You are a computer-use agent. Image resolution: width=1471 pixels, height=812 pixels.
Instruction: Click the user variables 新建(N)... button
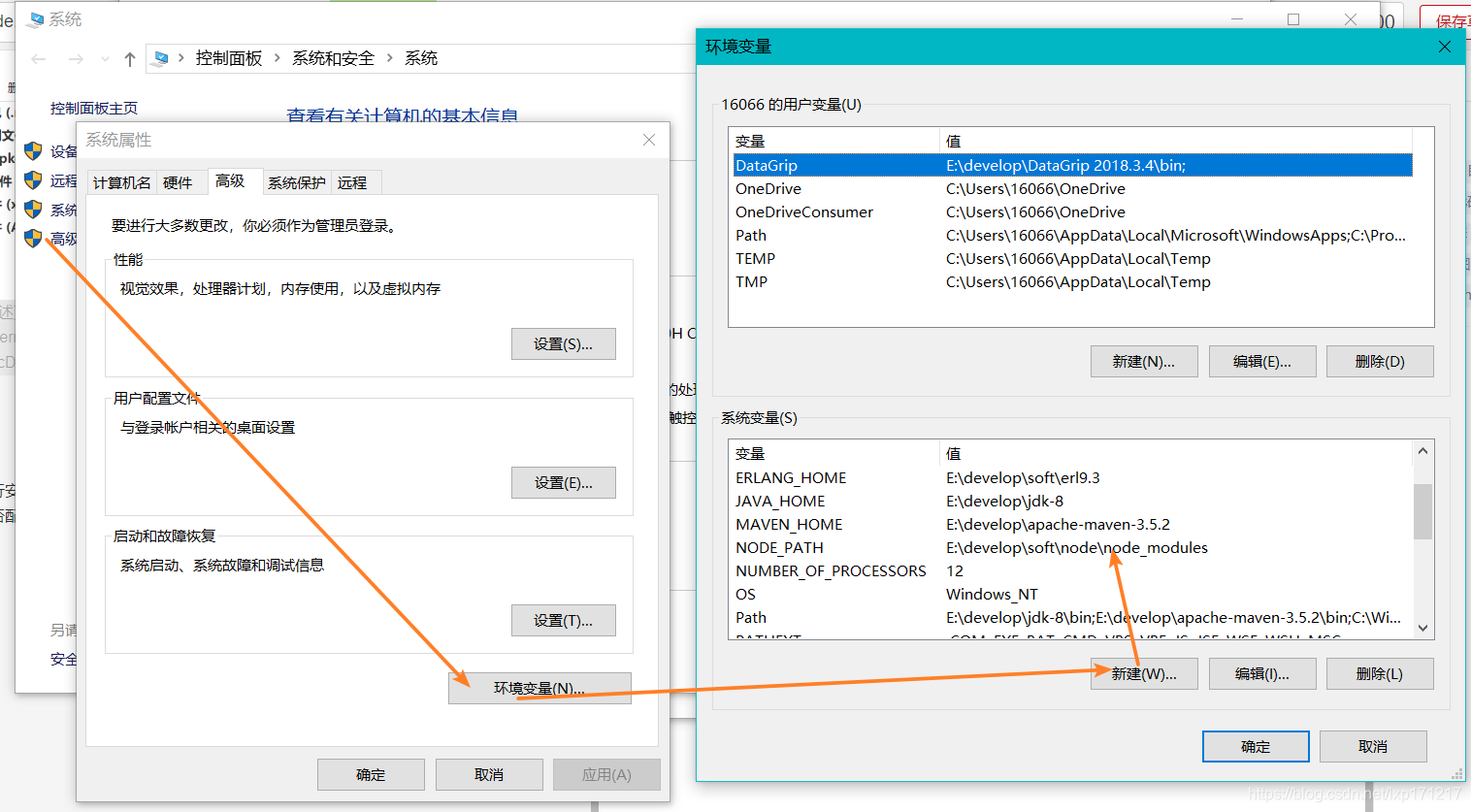coord(1144,361)
